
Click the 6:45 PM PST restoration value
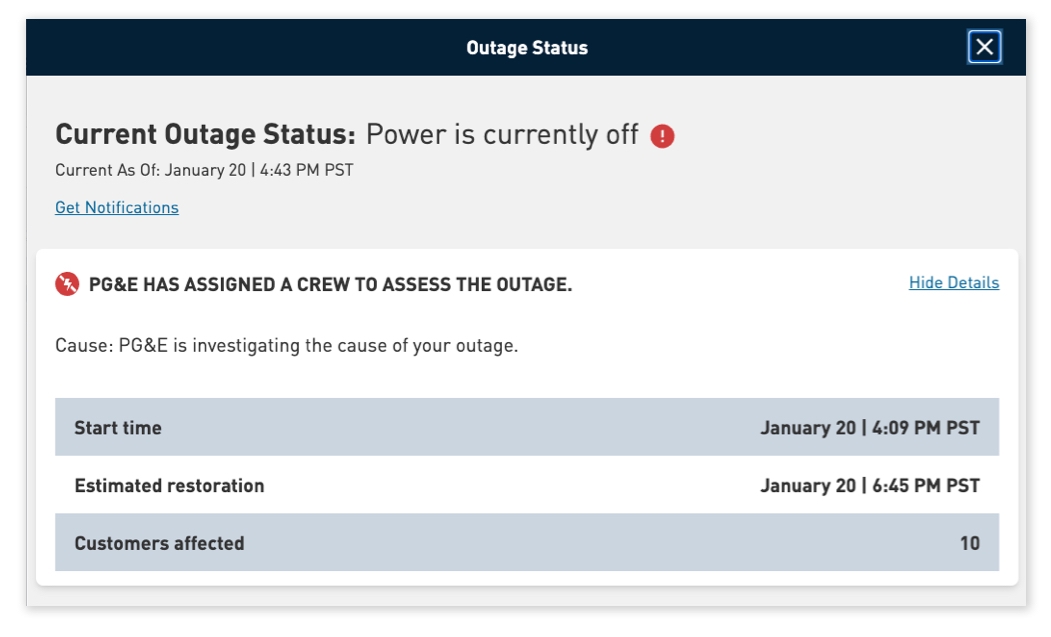point(925,486)
